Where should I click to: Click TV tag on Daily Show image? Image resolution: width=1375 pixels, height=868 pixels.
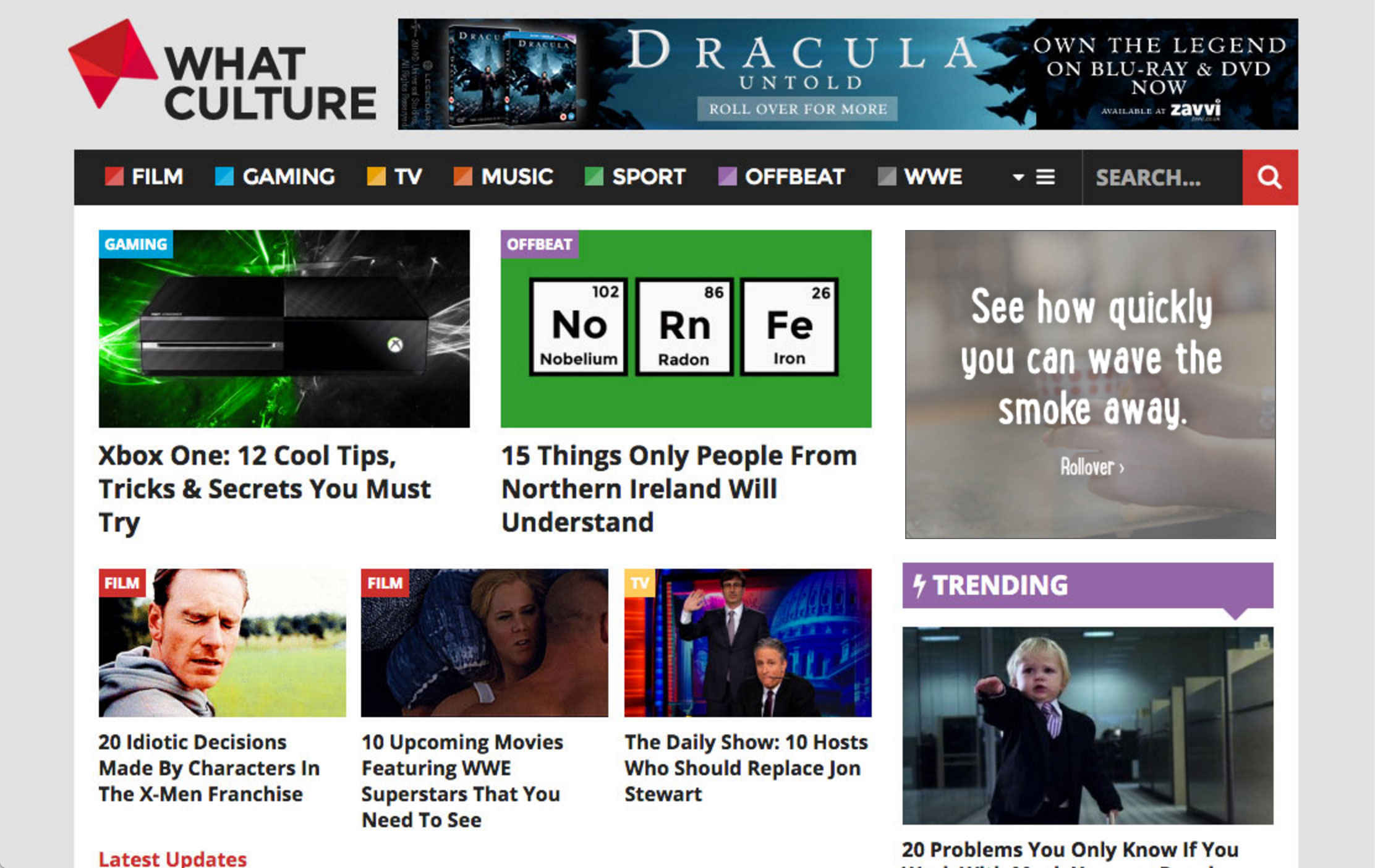click(639, 583)
